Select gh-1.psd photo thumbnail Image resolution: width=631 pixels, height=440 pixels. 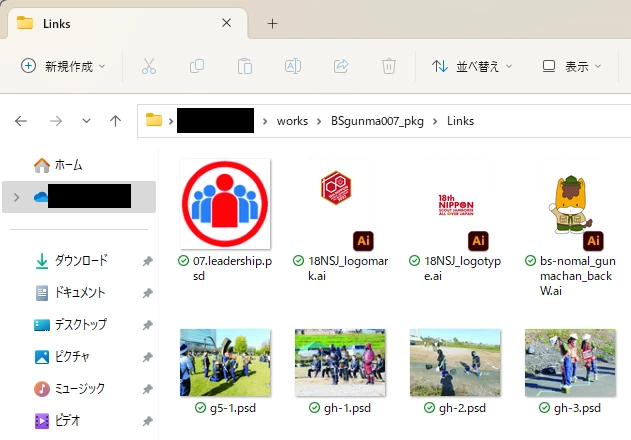340,363
